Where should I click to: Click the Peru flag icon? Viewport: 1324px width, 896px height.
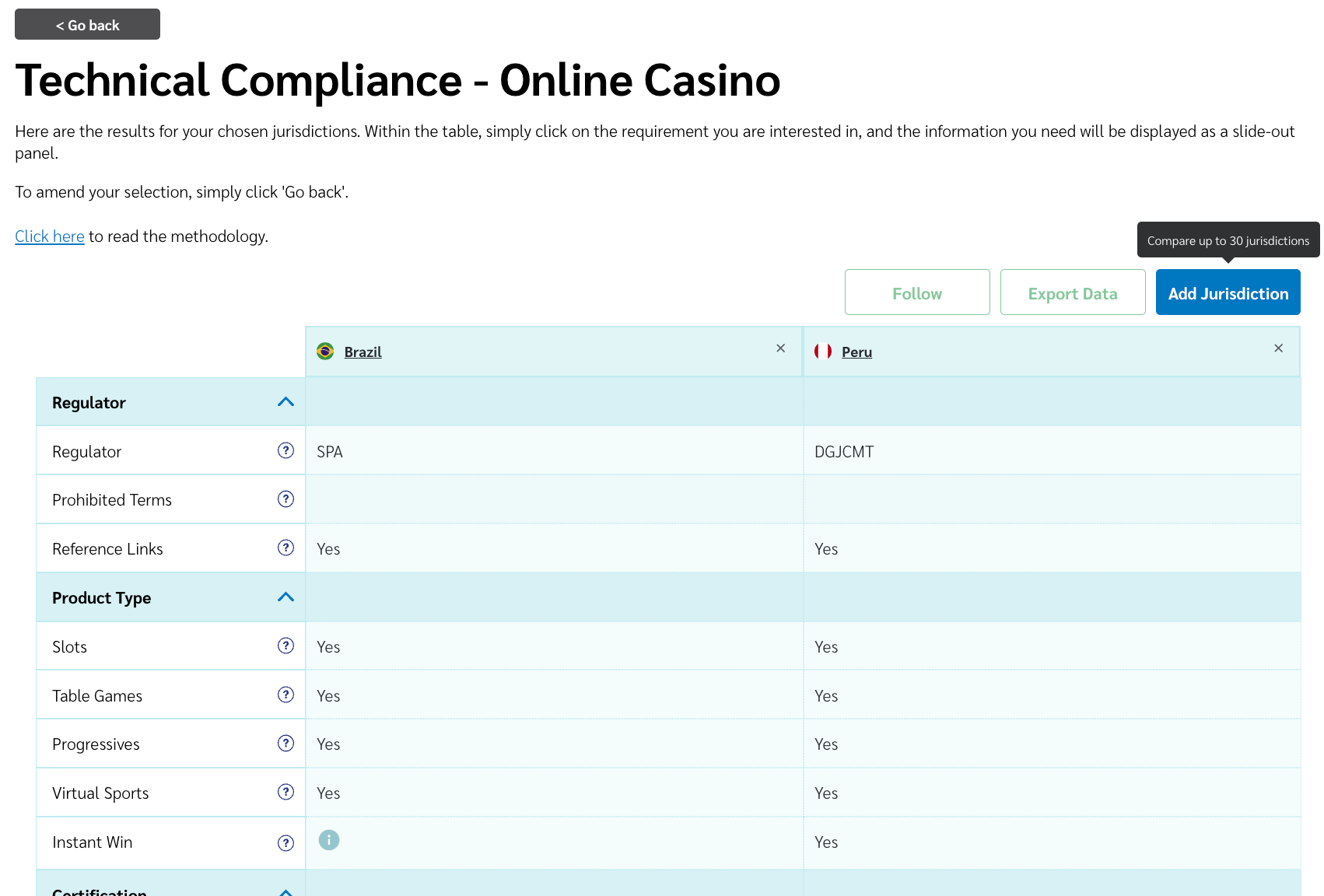[x=823, y=352]
